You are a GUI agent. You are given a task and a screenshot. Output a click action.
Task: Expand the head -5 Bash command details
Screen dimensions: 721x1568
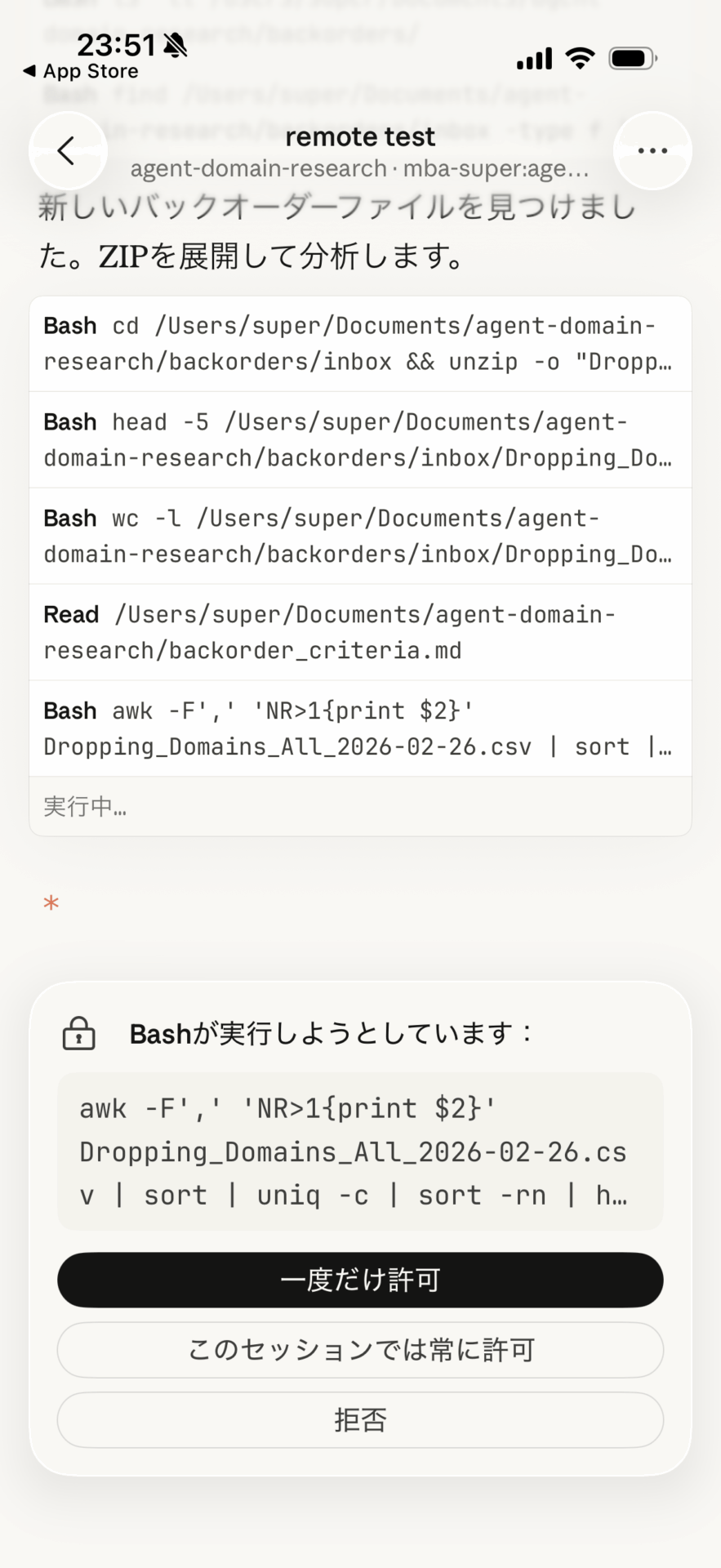point(360,439)
